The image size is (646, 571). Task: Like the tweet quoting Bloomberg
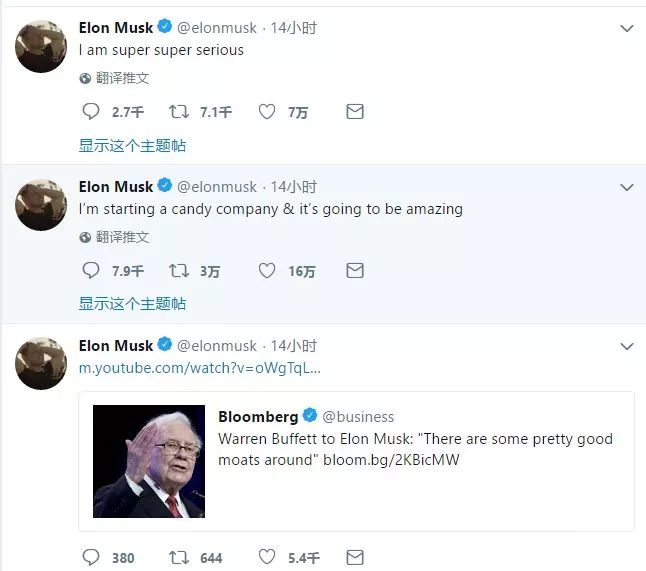tap(267, 557)
